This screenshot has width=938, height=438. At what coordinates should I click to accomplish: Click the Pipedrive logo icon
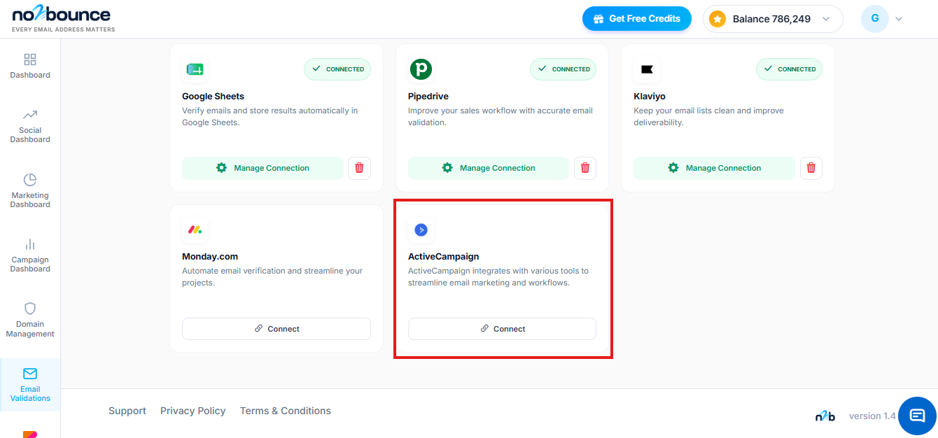(x=421, y=69)
